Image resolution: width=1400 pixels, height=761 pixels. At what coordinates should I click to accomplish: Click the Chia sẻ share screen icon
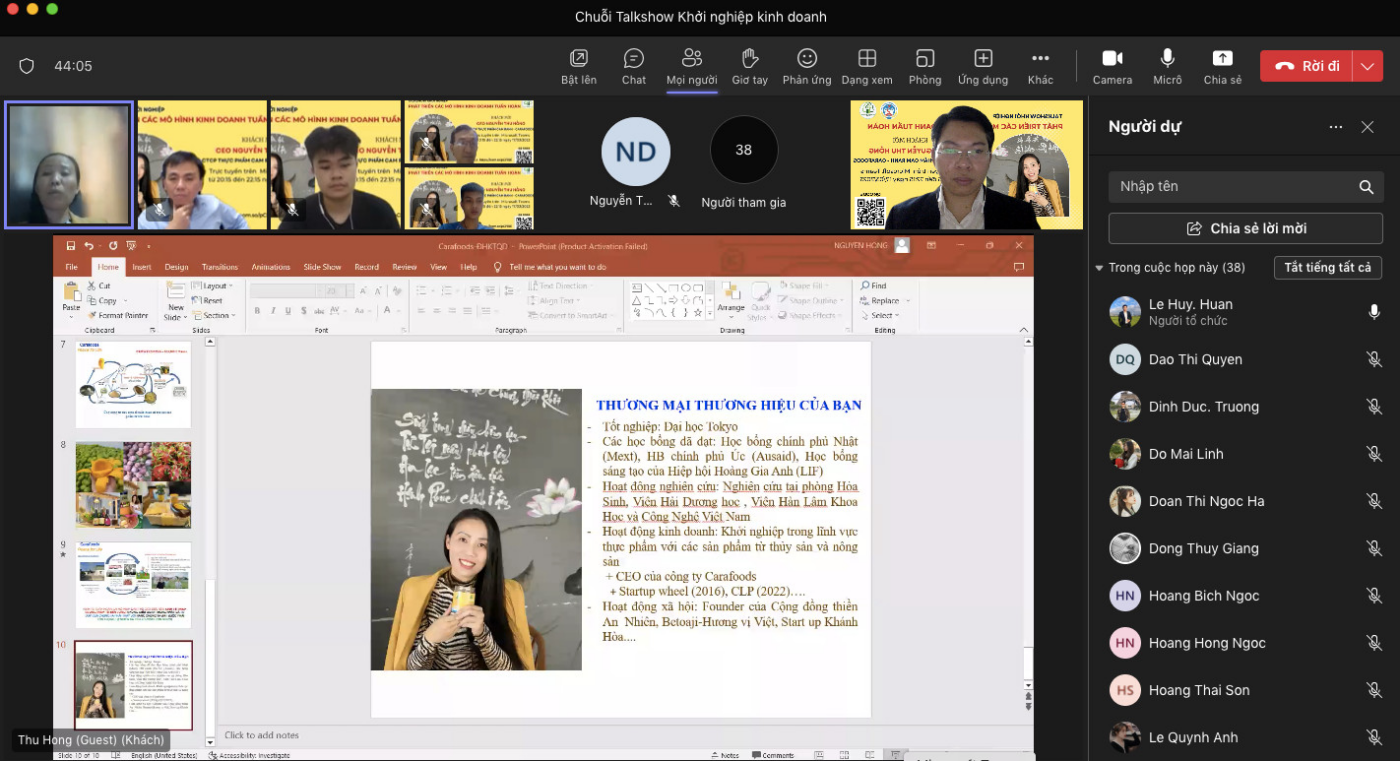click(x=1222, y=59)
